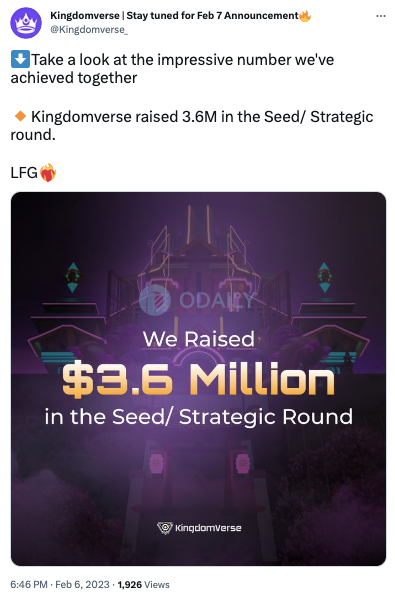The image size is (395, 601).
Task: Click the flaming heart emoji after LFG
Action: [48, 172]
